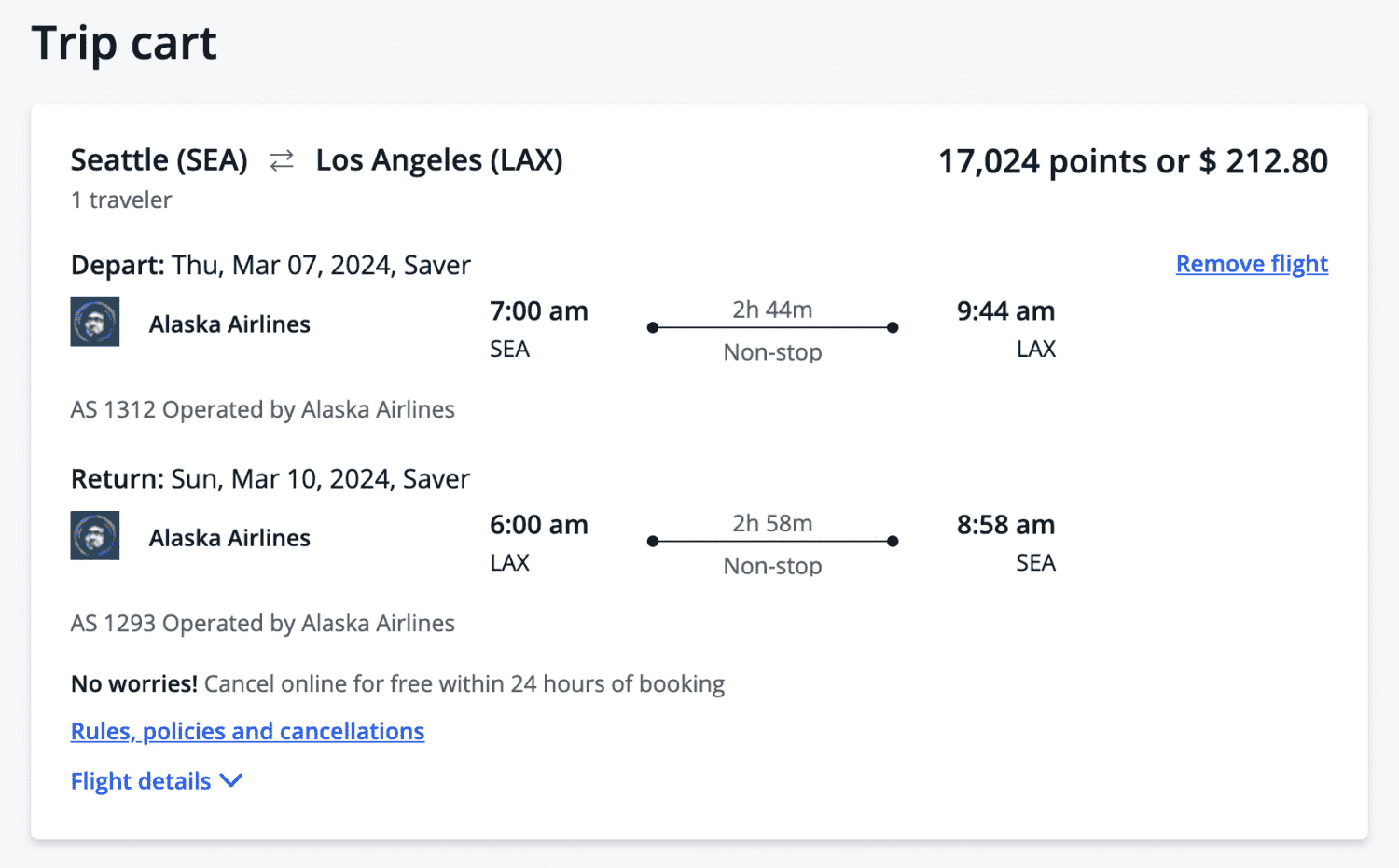Screen dimensions: 1399x868
Task: Click the 1 traveler label
Action: point(120,200)
